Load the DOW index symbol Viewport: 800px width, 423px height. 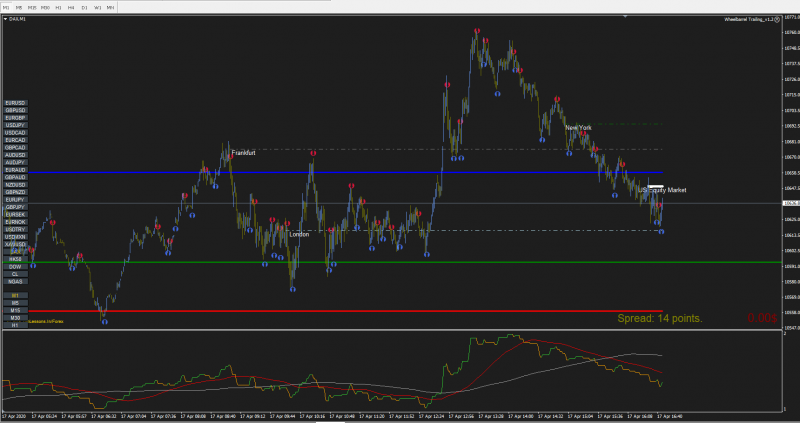click(x=15, y=267)
